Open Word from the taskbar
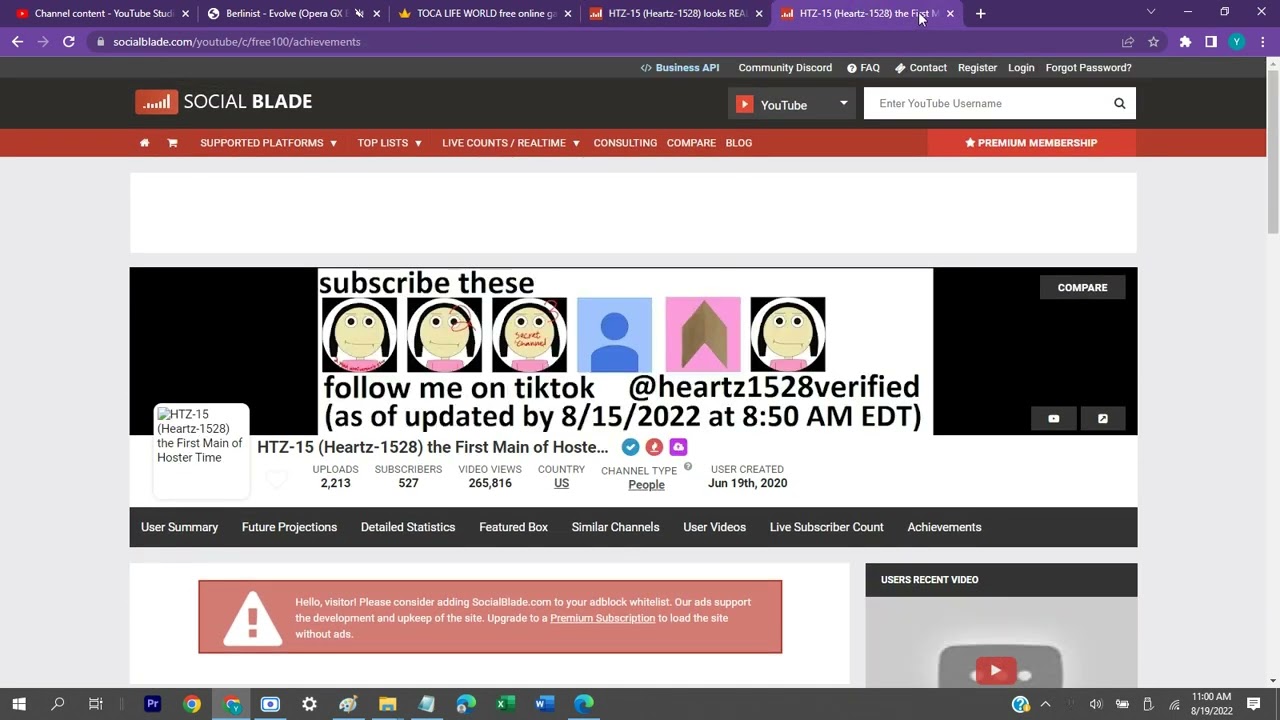 point(544,704)
